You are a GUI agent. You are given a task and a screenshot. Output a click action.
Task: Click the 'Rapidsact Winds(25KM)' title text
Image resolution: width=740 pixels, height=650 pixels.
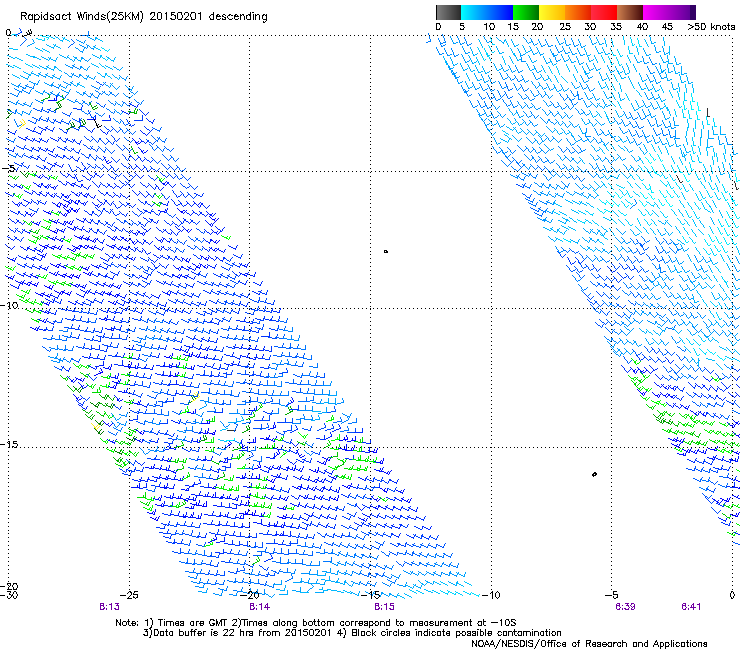pyautogui.click(x=81, y=17)
